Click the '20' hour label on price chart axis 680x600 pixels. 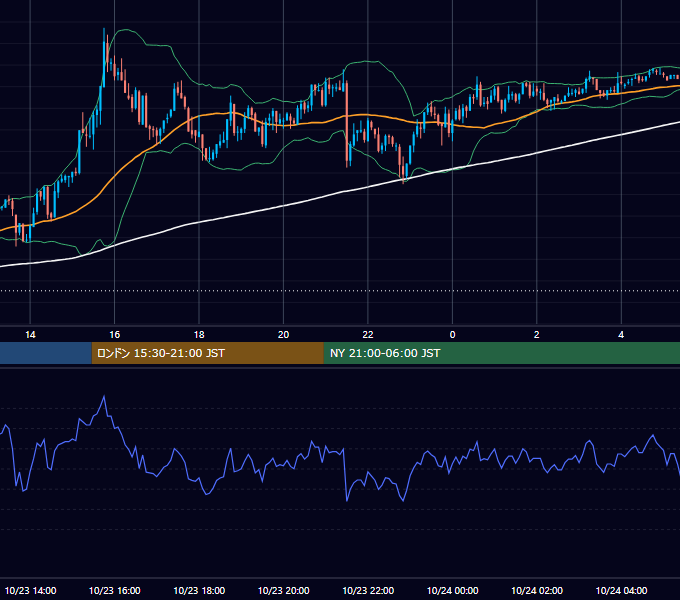[x=283, y=335]
